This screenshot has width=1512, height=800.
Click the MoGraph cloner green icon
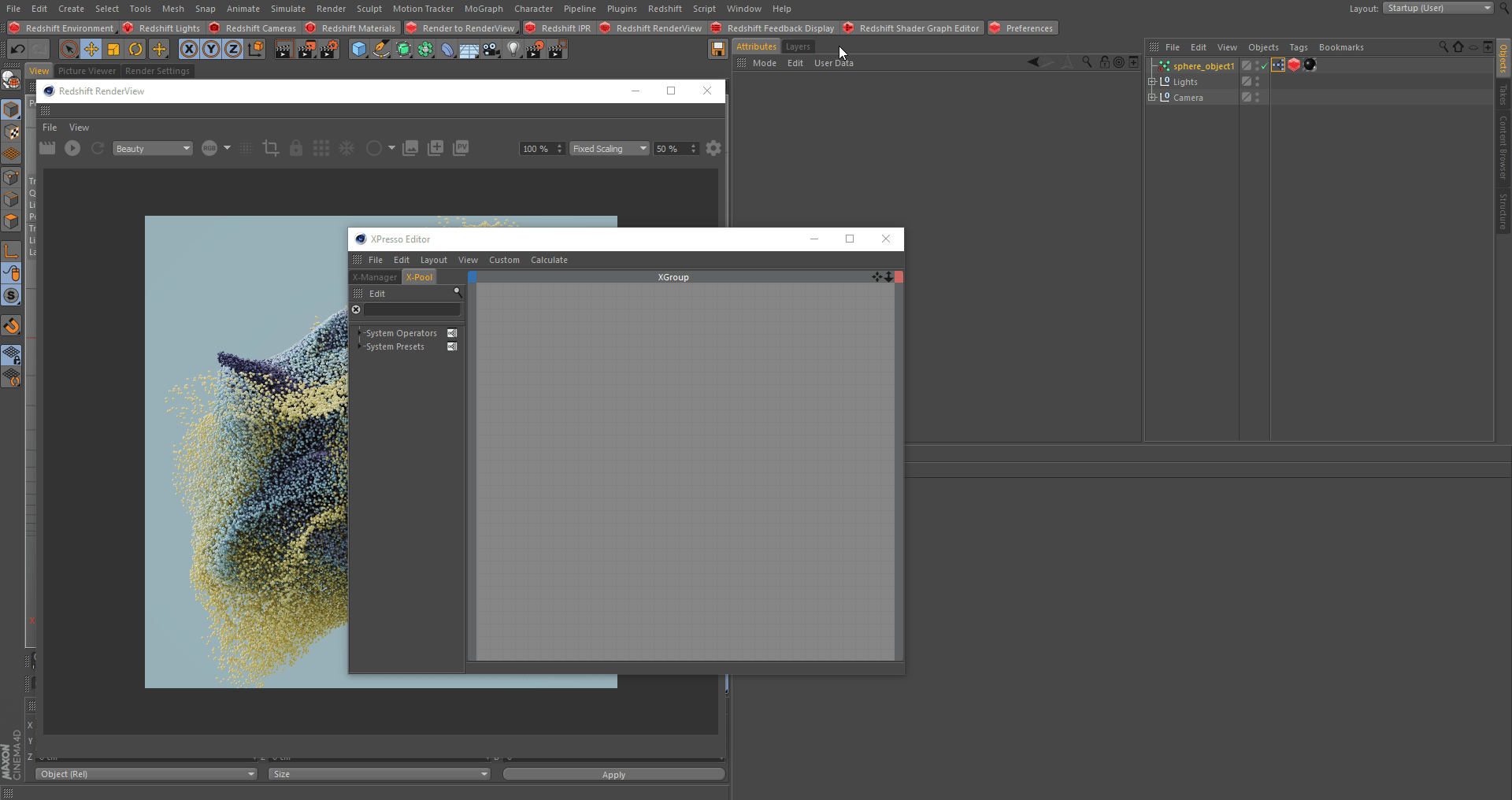point(425,50)
